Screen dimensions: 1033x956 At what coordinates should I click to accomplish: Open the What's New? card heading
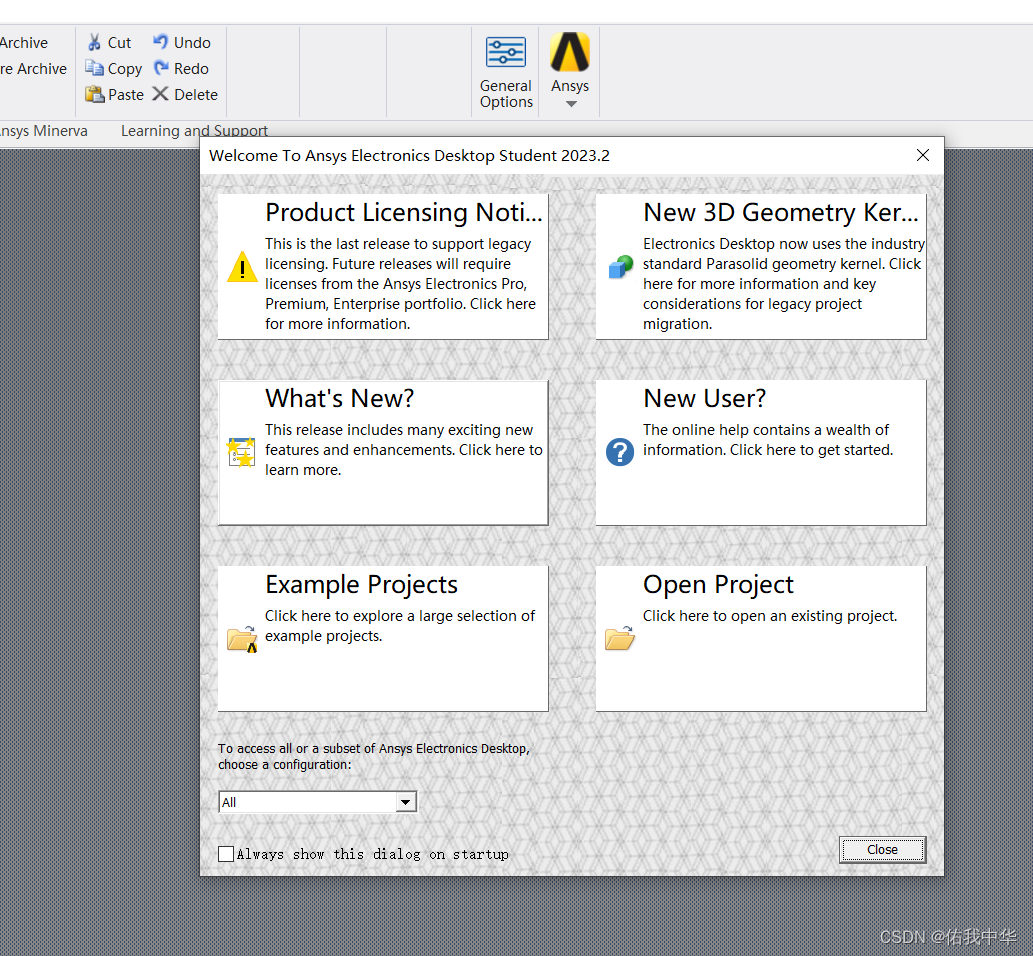(x=340, y=398)
